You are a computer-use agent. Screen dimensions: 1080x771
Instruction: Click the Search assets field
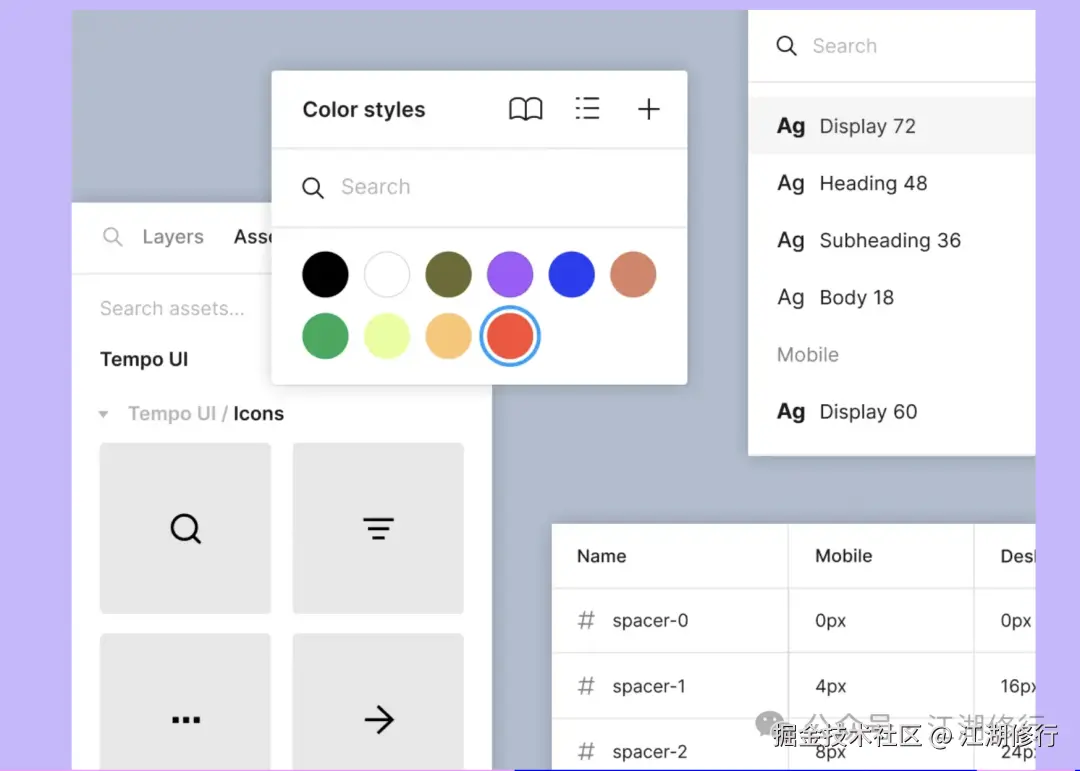tap(172, 308)
